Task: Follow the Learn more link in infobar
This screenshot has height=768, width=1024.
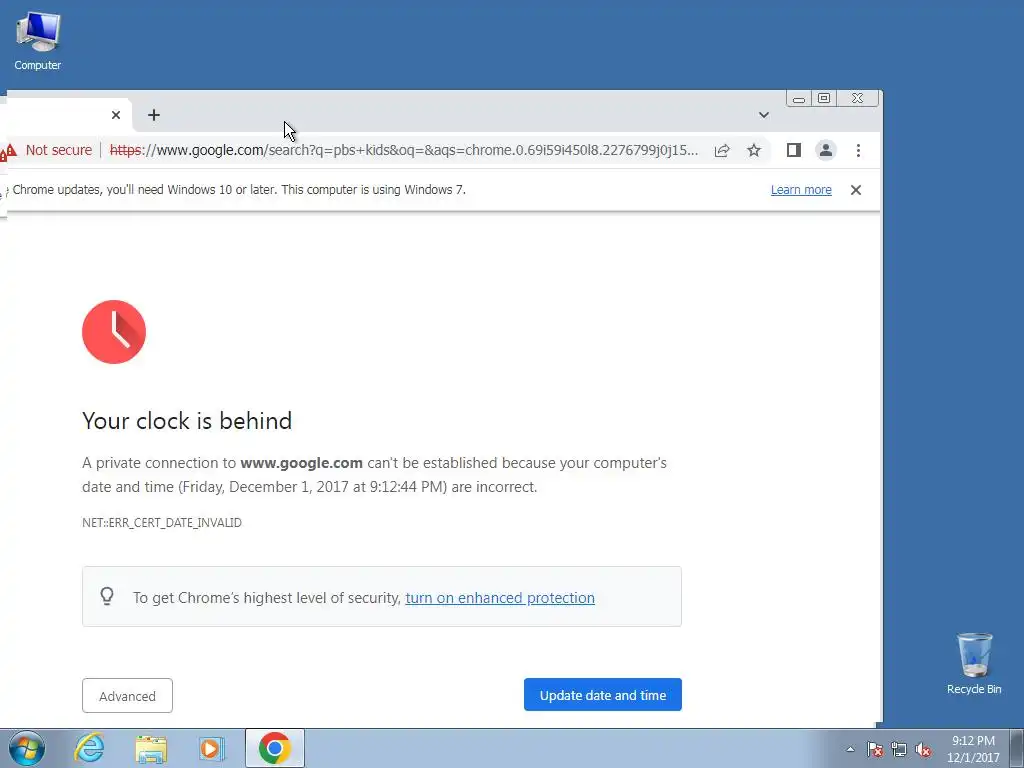Action: [x=801, y=190]
